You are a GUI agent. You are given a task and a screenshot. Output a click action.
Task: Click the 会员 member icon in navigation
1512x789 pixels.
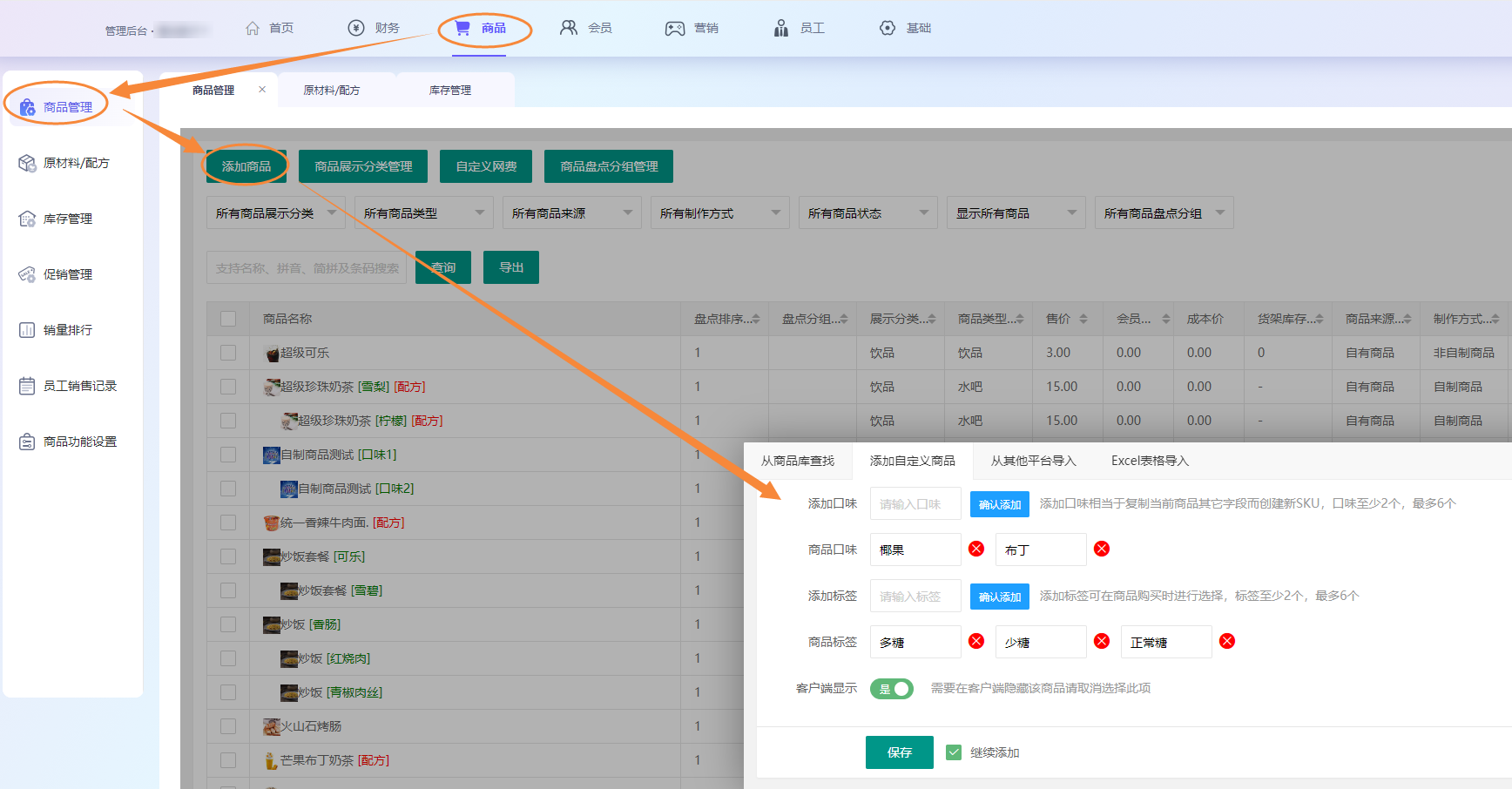(x=569, y=28)
